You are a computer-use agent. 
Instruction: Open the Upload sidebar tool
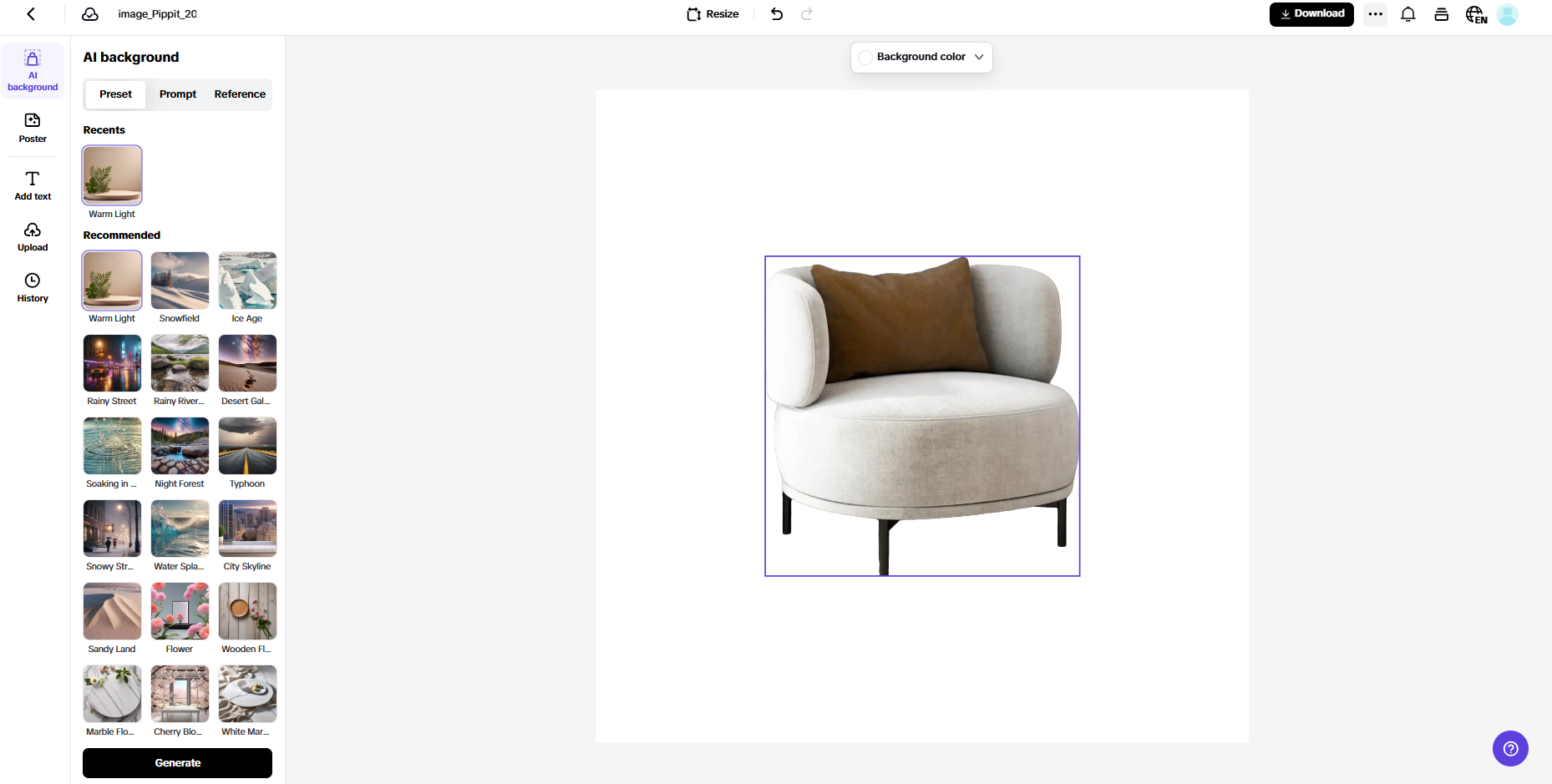click(33, 237)
